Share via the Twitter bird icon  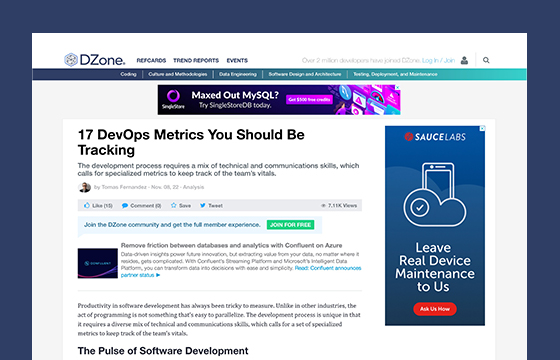click(x=202, y=205)
